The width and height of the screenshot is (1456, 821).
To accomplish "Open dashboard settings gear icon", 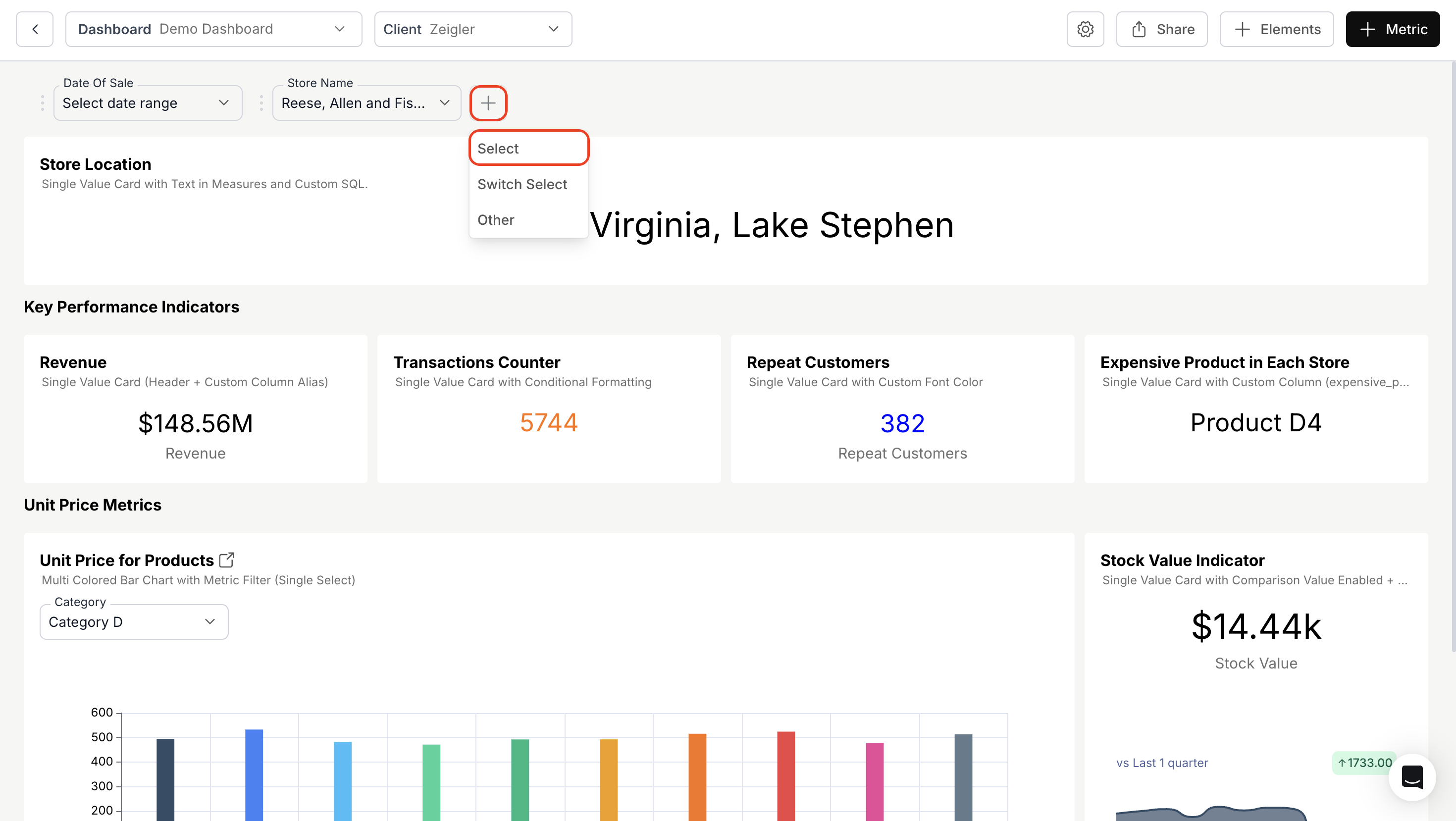I will [1085, 29].
